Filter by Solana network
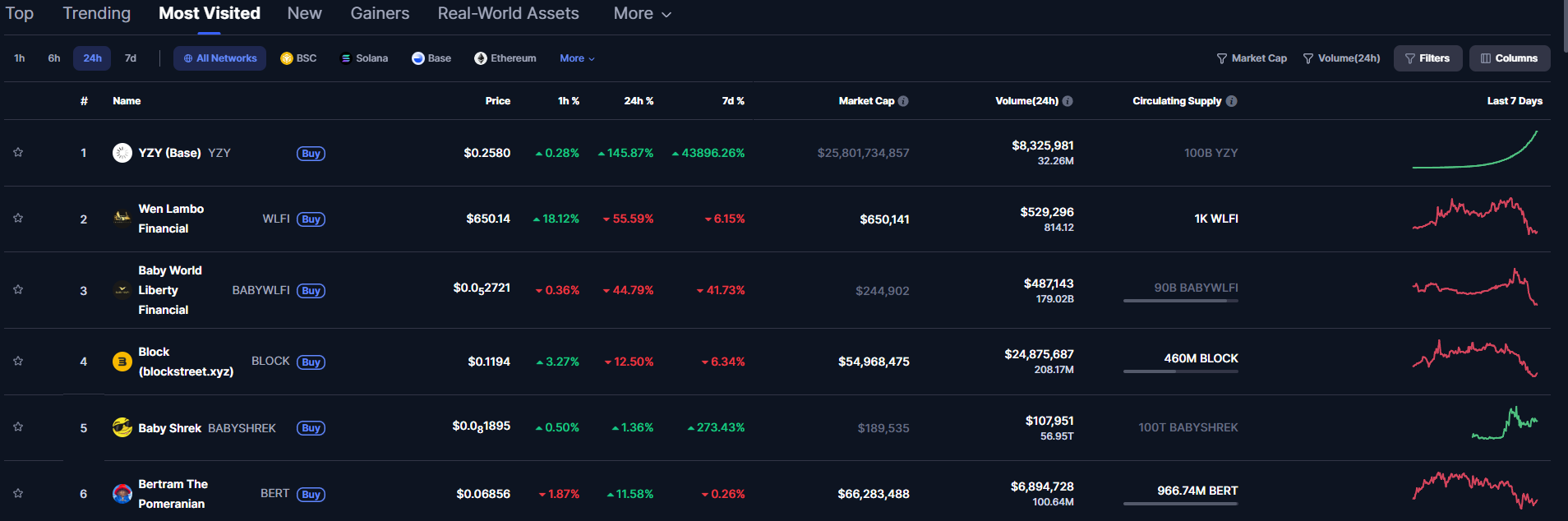Viewport: 1568px width, 521px height. pyautogui.click(x=364, y=58)
